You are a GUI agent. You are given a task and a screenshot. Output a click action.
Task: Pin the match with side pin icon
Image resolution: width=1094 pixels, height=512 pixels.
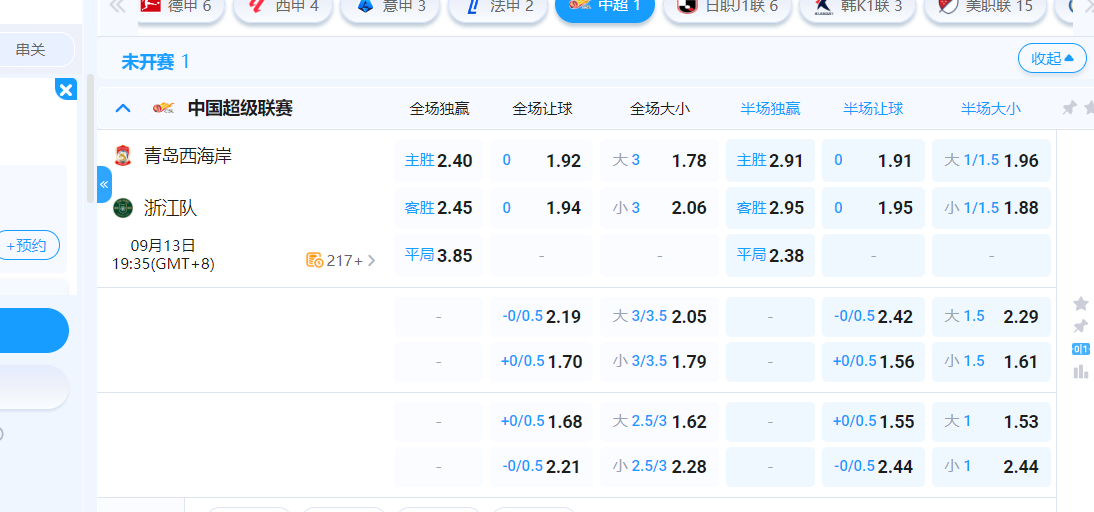pyautogui.click(x=1081, y=326)
